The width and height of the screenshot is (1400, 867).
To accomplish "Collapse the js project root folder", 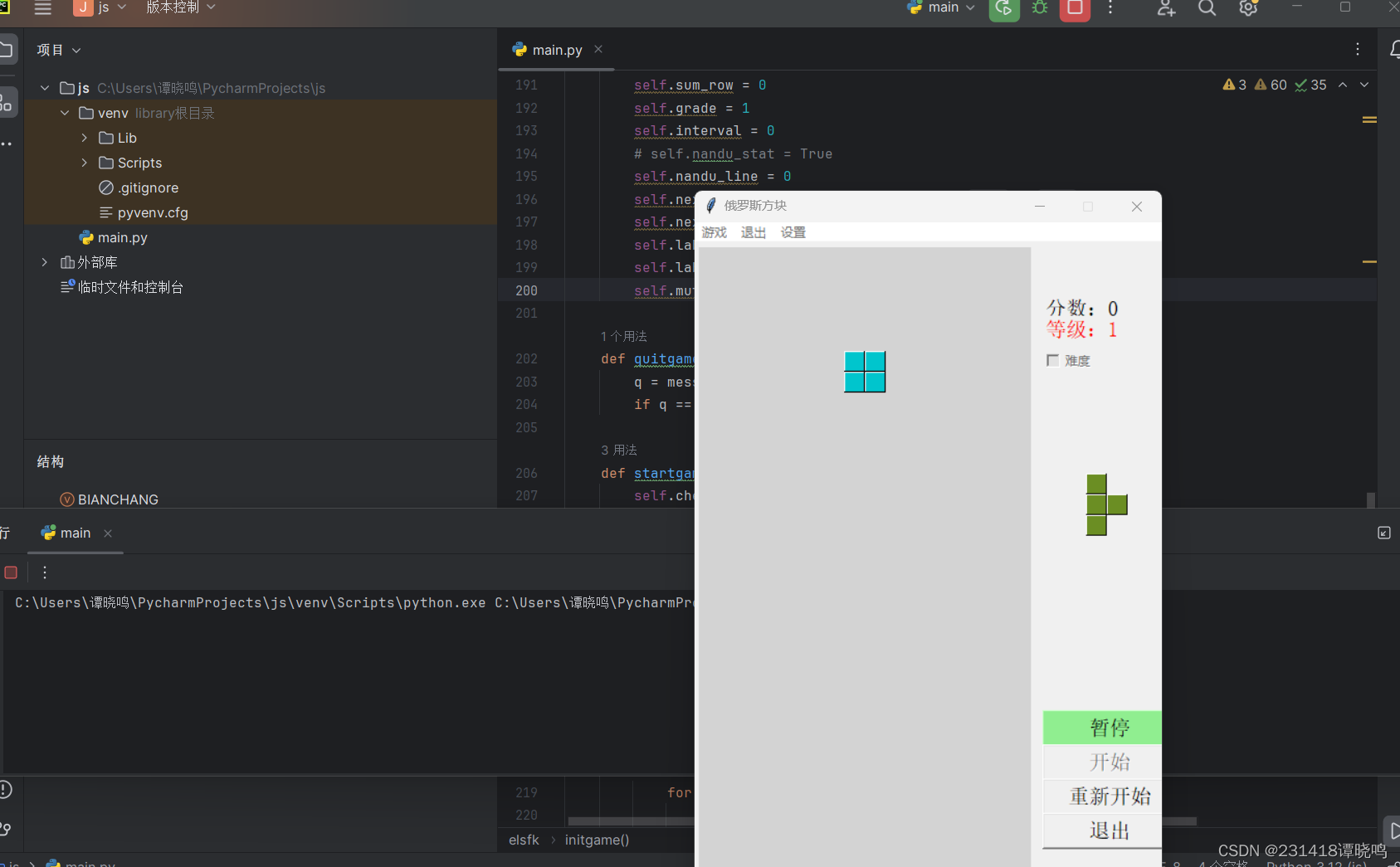I will point(45,88).
